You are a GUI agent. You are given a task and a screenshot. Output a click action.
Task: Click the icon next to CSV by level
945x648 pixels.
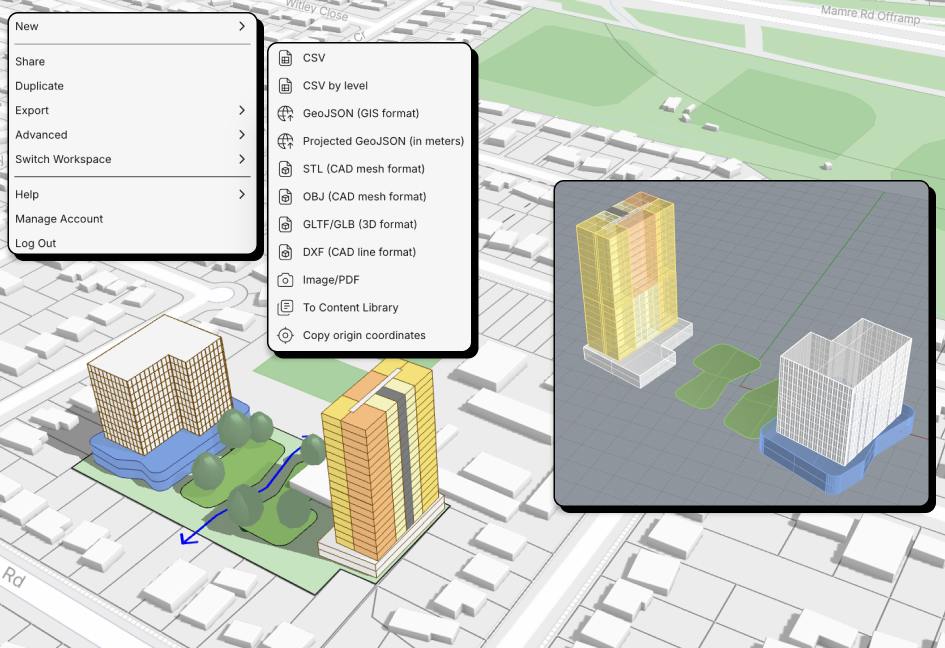tap(285, 86)
